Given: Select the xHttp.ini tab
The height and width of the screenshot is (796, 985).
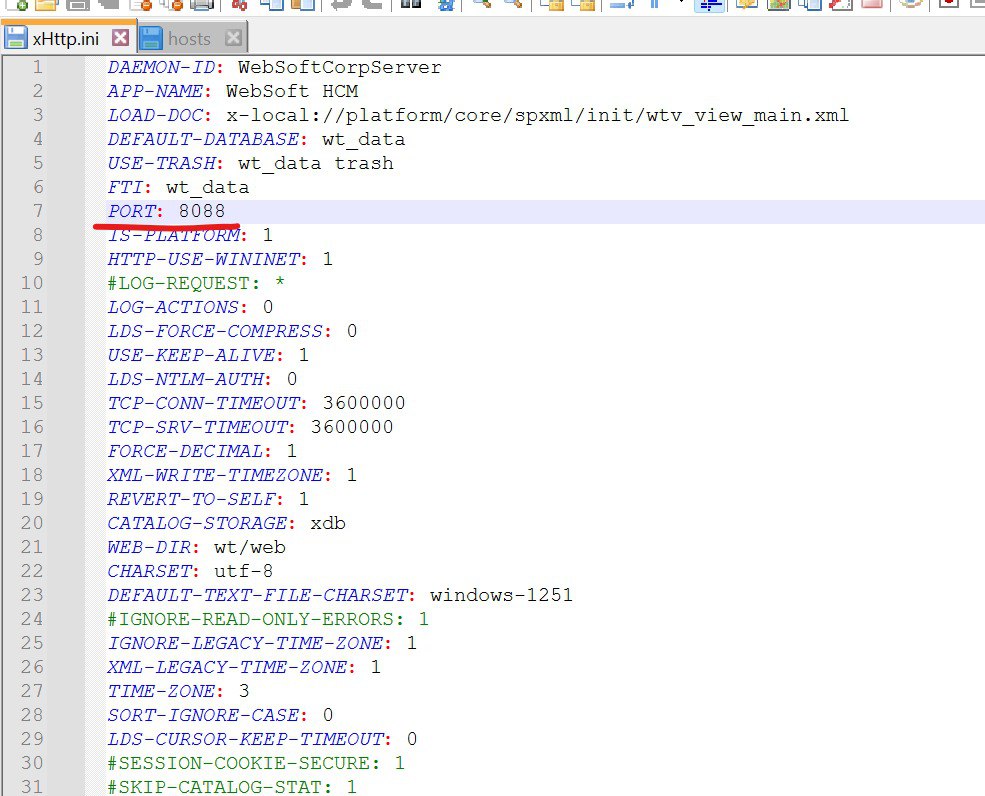Looking at the screenshot, I should pyautogui.click(x=66, y=39).
